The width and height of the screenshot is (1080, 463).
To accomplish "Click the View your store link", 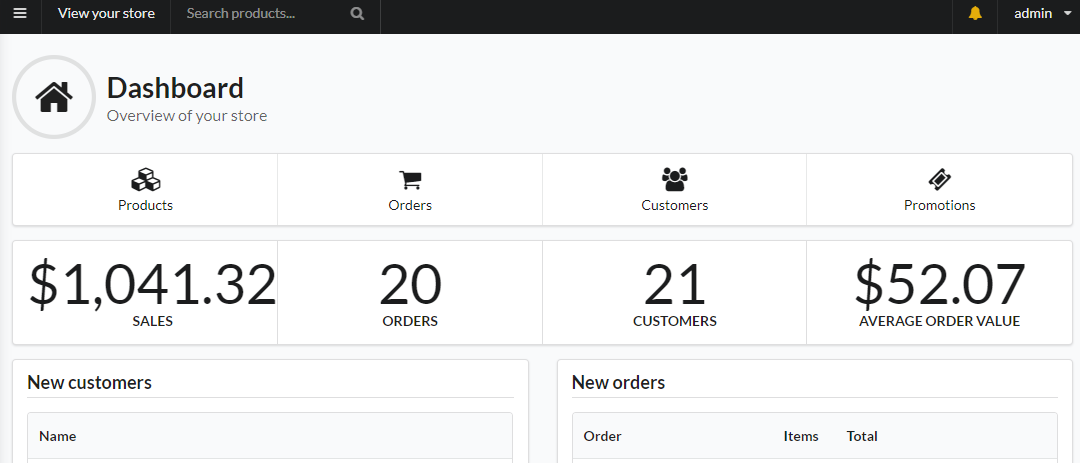I will 106,13.
